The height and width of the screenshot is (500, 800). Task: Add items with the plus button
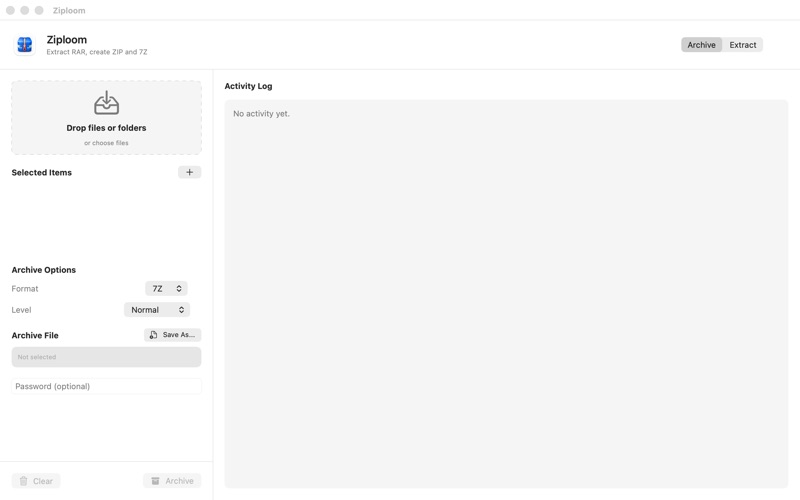(x=189, y=172)
